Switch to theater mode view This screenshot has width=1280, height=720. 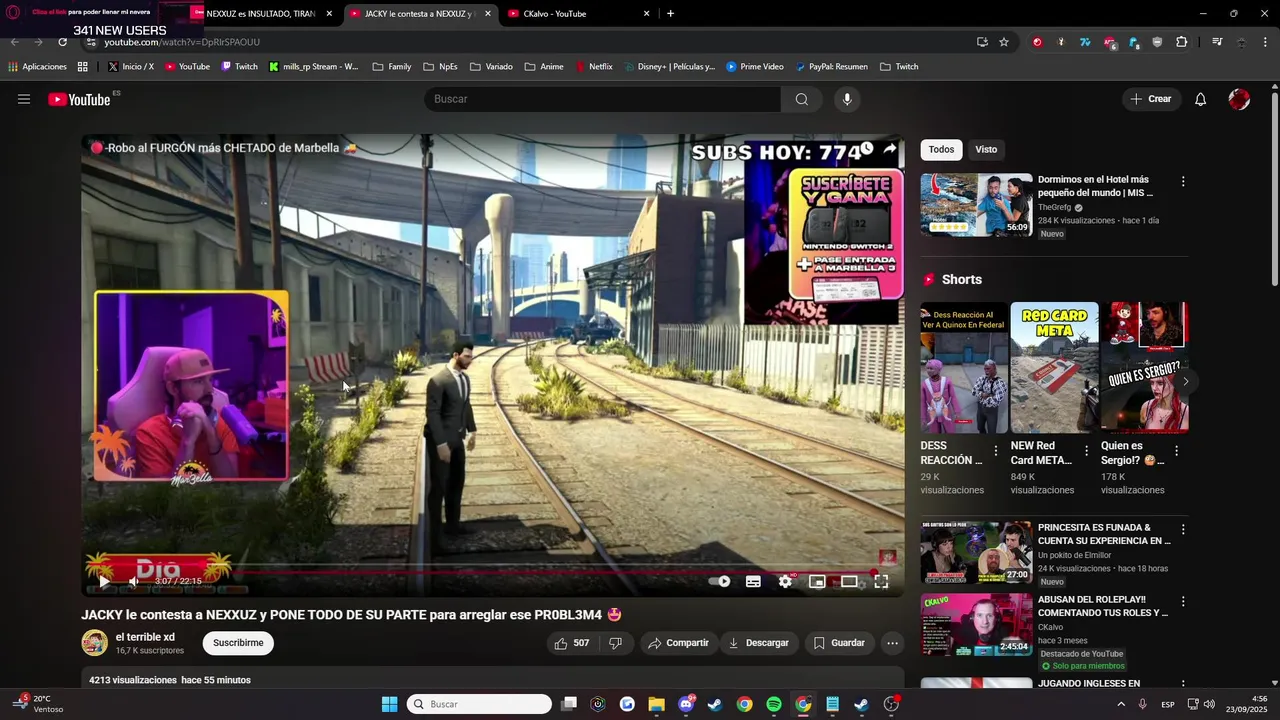click(x=849, y=581)
